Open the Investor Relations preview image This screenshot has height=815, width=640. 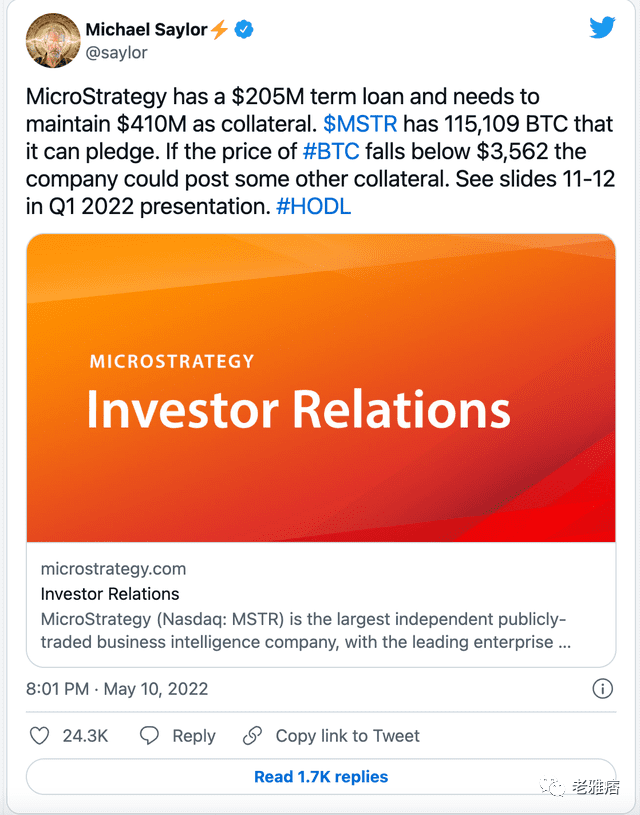pos(321,388)
